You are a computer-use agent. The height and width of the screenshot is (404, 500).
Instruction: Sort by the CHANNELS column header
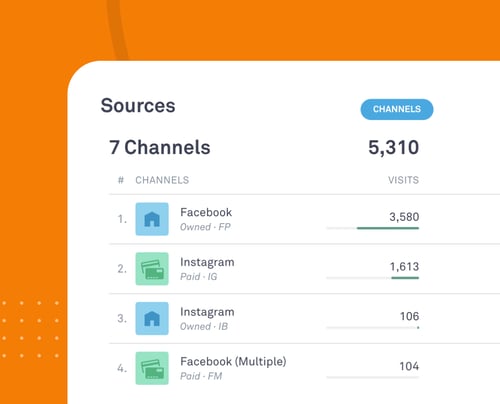[162, 180]
